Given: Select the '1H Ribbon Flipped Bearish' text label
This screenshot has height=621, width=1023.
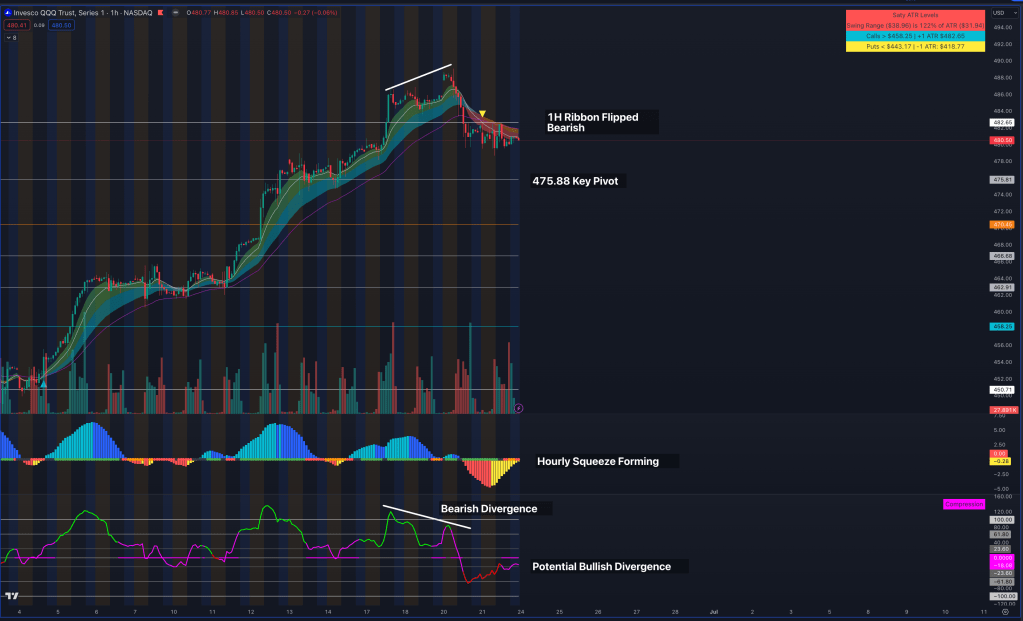Looking at the screenshot, I should click(601, 122).
